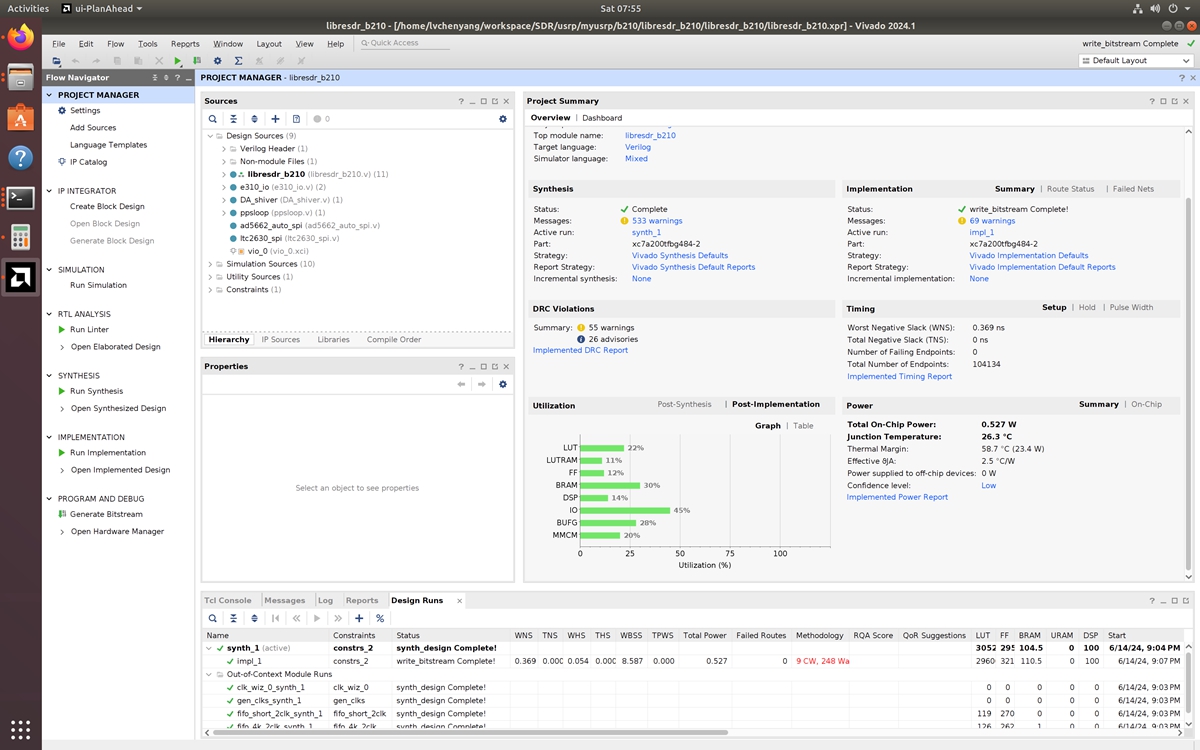Open Implemented Timing Report link
Image resolution: width=1200 pixels, height=750 pixels.
pyautogui.click(x=899, y=377)
